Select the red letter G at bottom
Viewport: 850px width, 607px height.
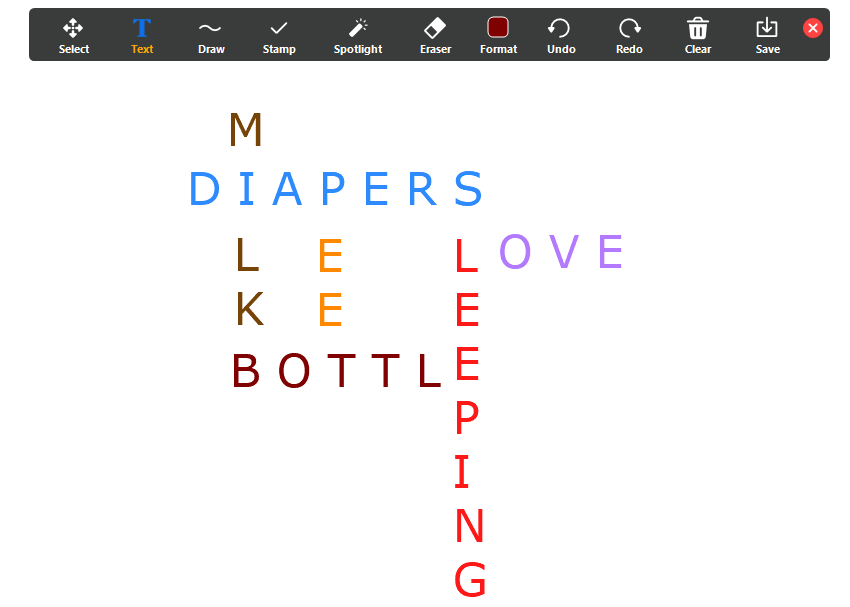469,580
